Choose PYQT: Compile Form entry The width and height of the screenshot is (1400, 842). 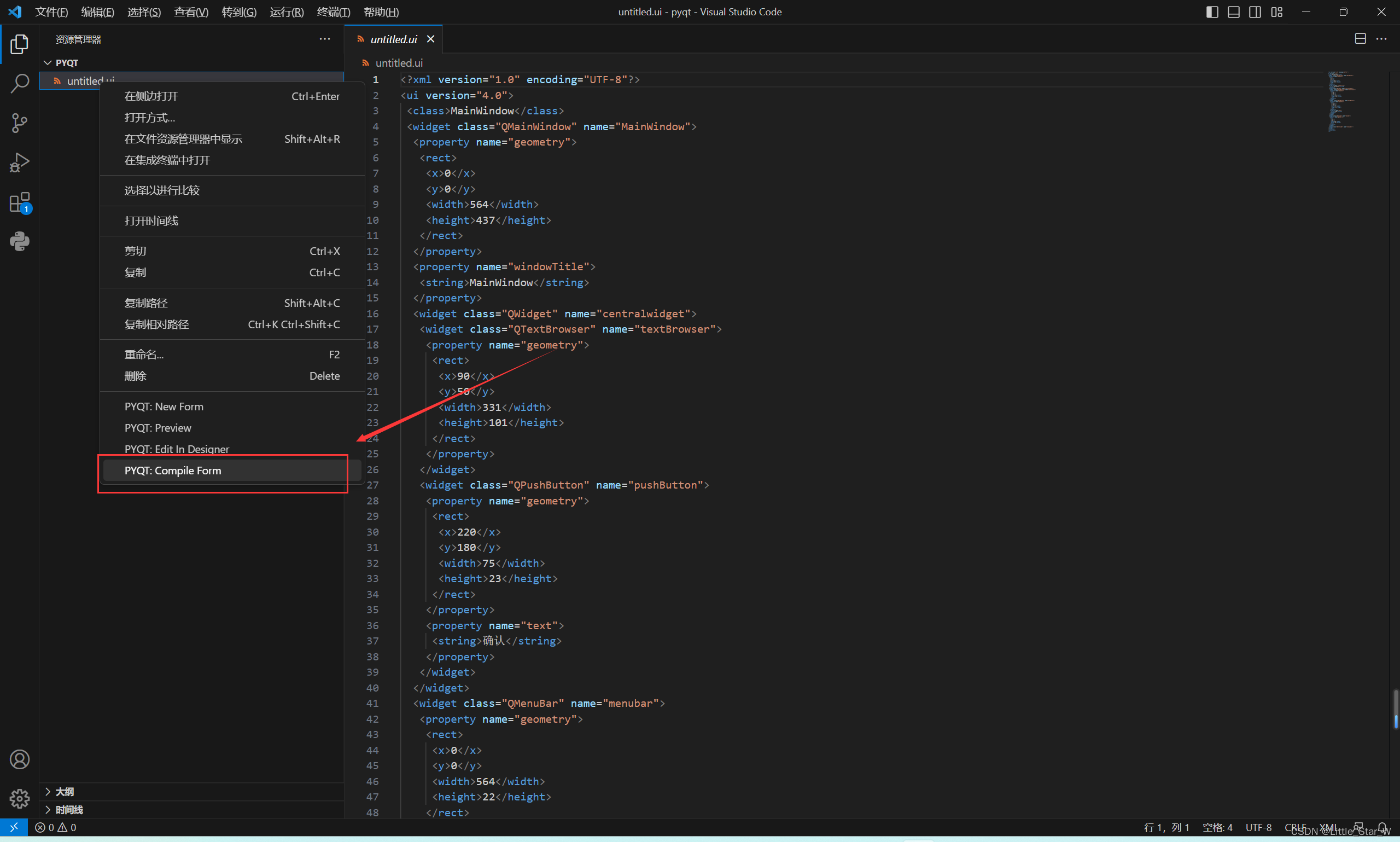click(232, 471)
